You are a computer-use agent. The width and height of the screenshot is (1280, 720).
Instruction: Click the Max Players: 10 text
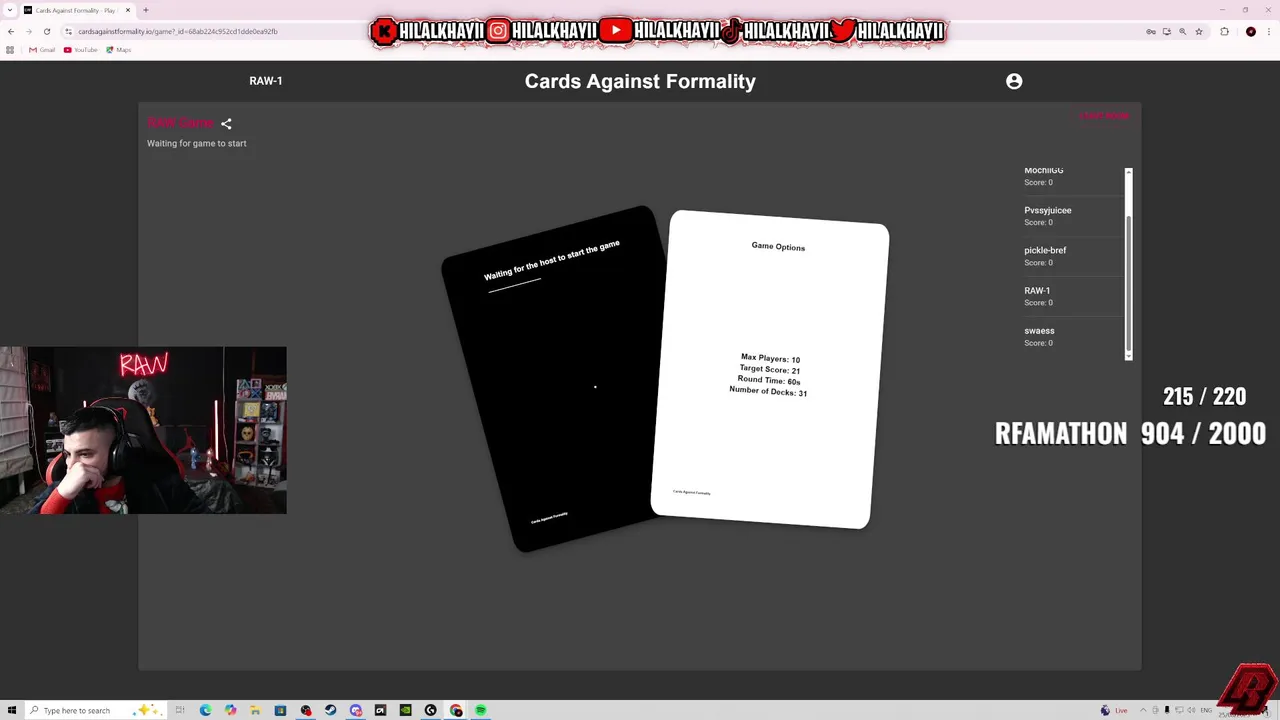770,358
